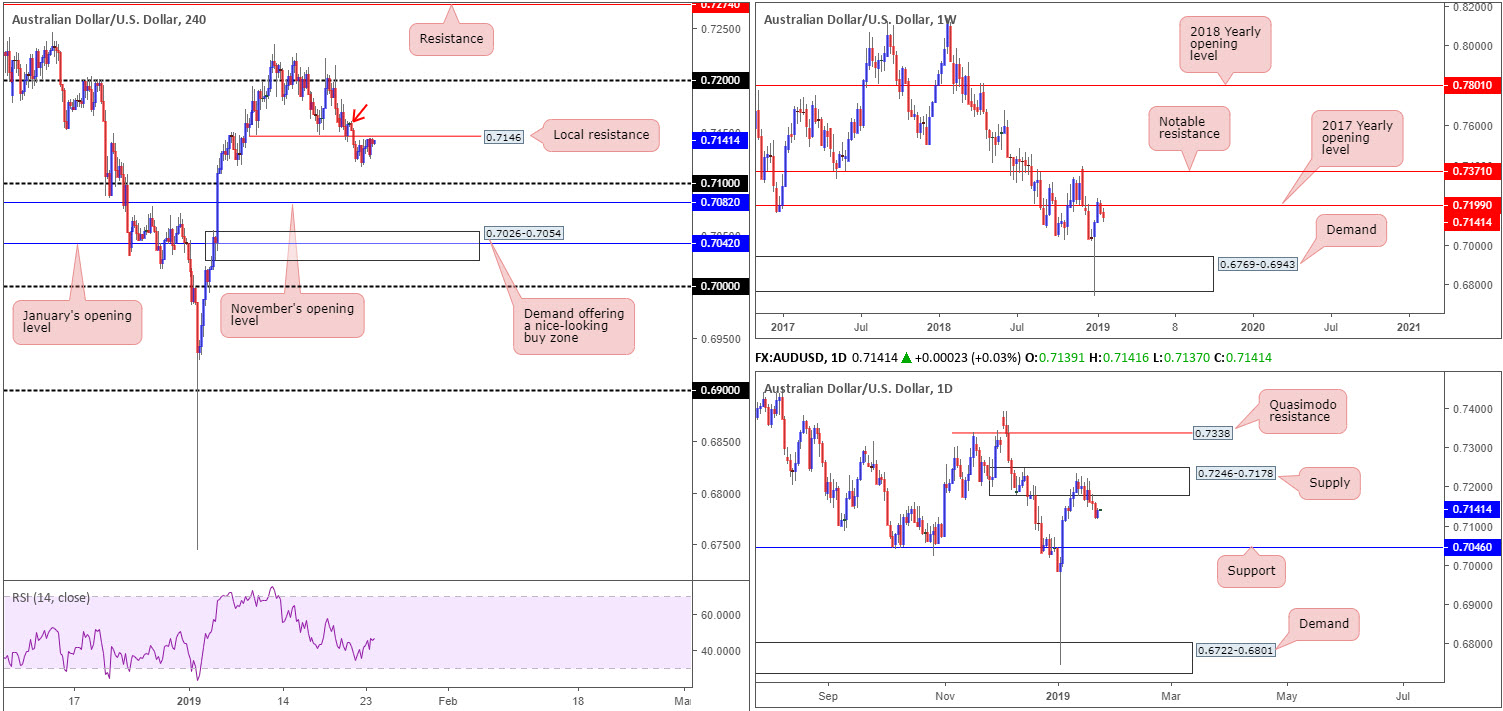This screenshot has width=1503, height=711.
Task: Click the 'Resistance' callout on the 240 chart
Action: click(451, 39)
